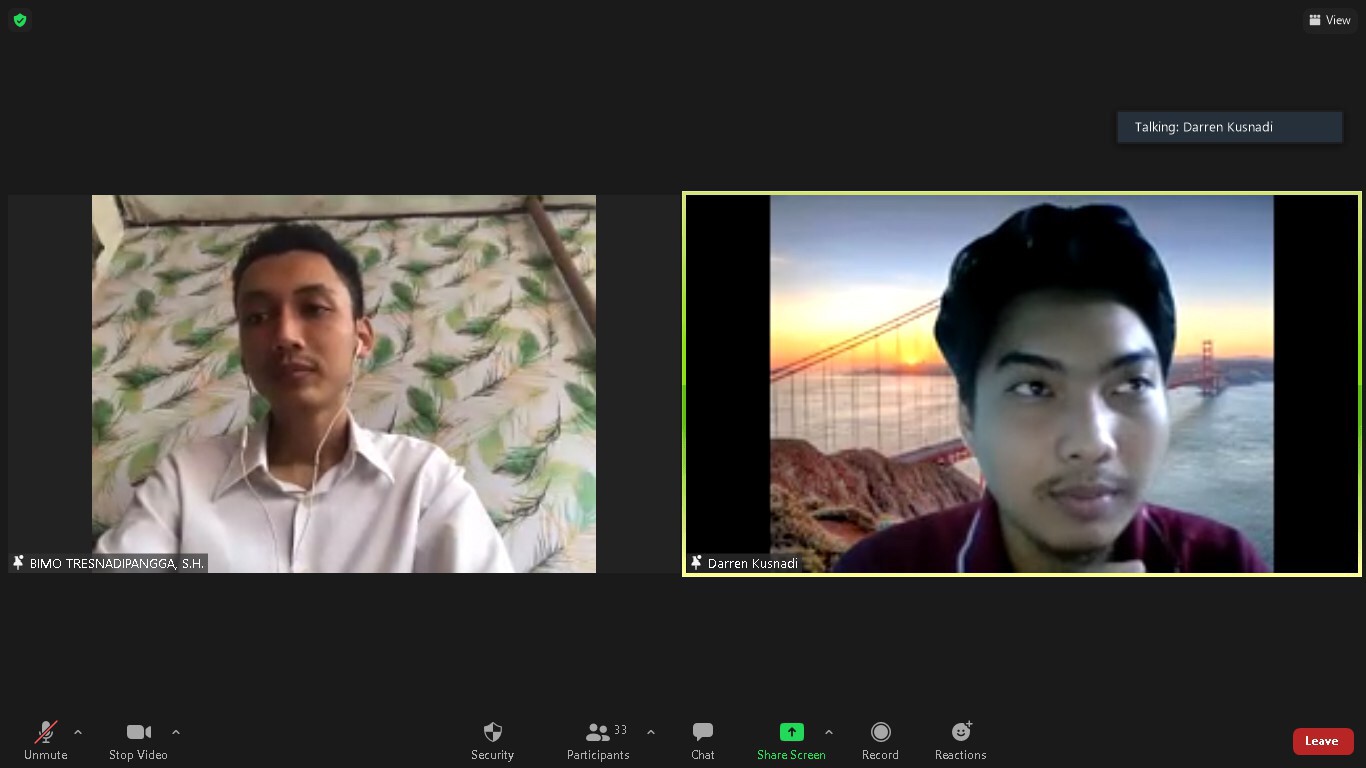1366x768 pixels.
Task: Click the Stop Video camera icon
Action: 139,732
